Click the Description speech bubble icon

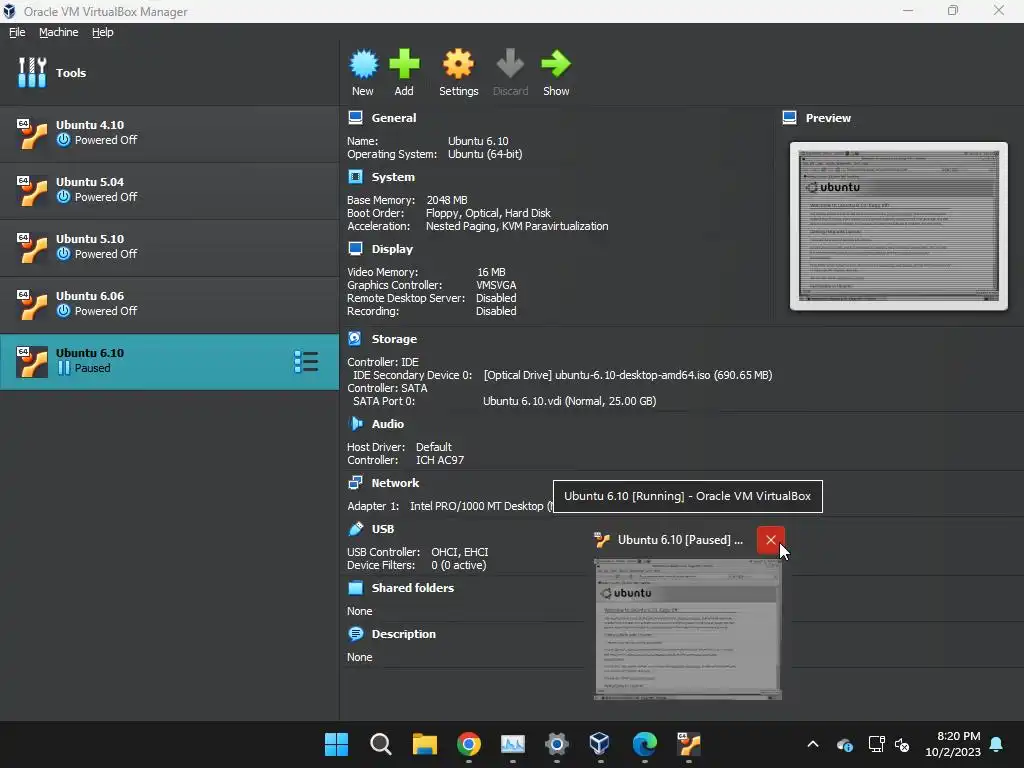355,633
